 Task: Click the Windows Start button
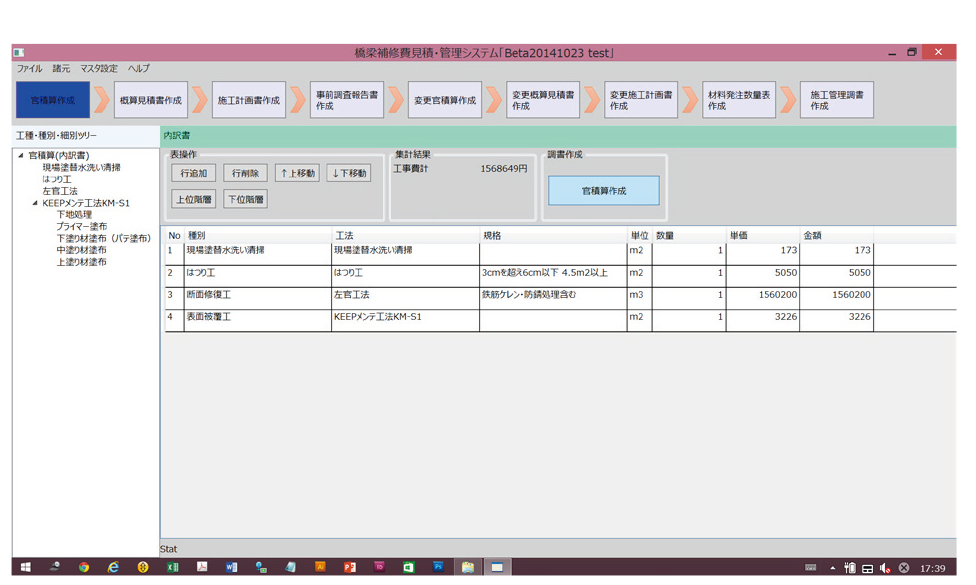coord(25,567)
